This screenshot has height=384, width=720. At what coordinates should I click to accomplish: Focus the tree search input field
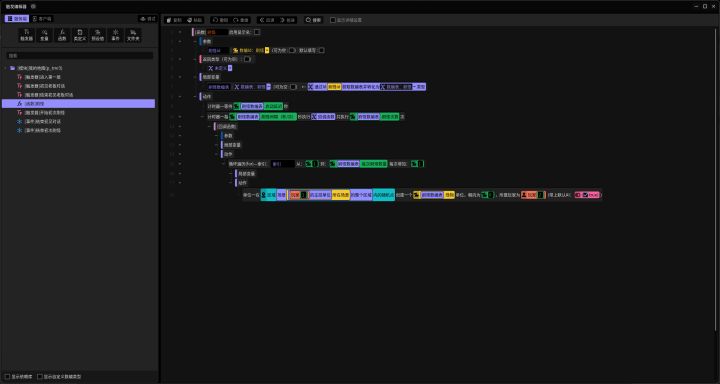tap(79, 56)
